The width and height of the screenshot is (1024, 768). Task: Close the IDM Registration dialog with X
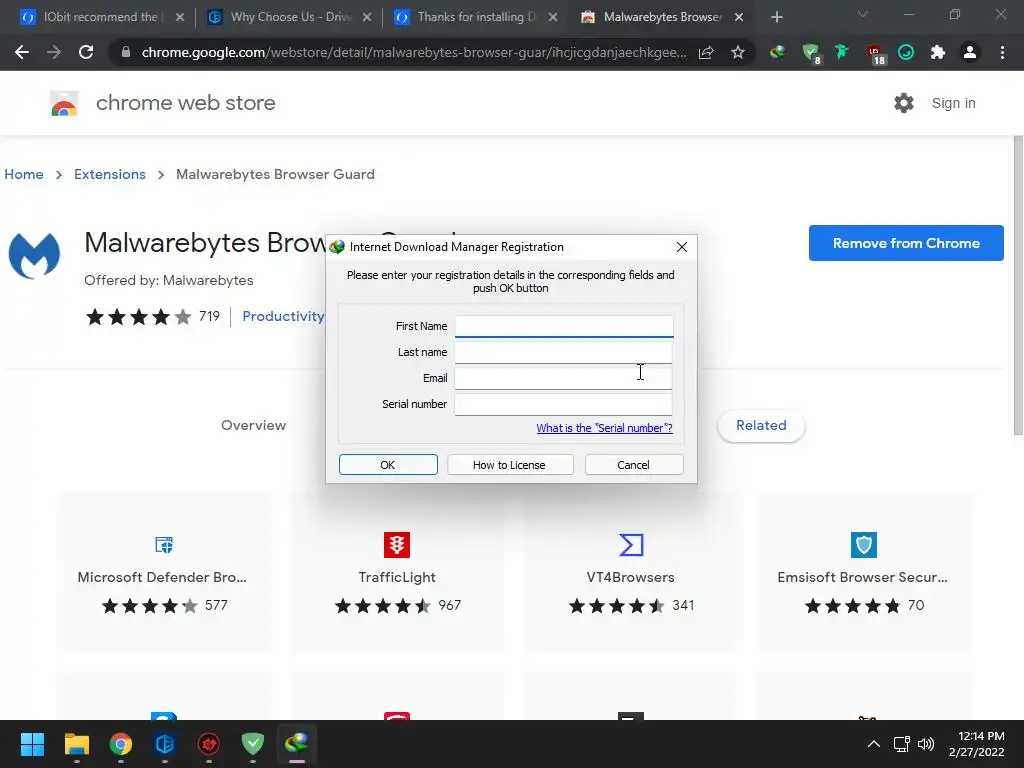click(x=682, y=247)
